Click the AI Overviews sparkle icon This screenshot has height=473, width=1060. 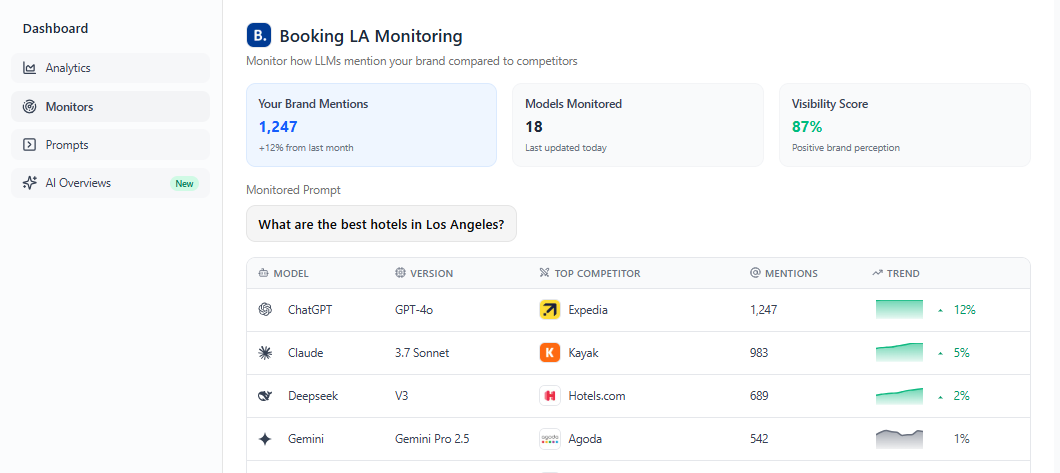[x=29, y=183]
